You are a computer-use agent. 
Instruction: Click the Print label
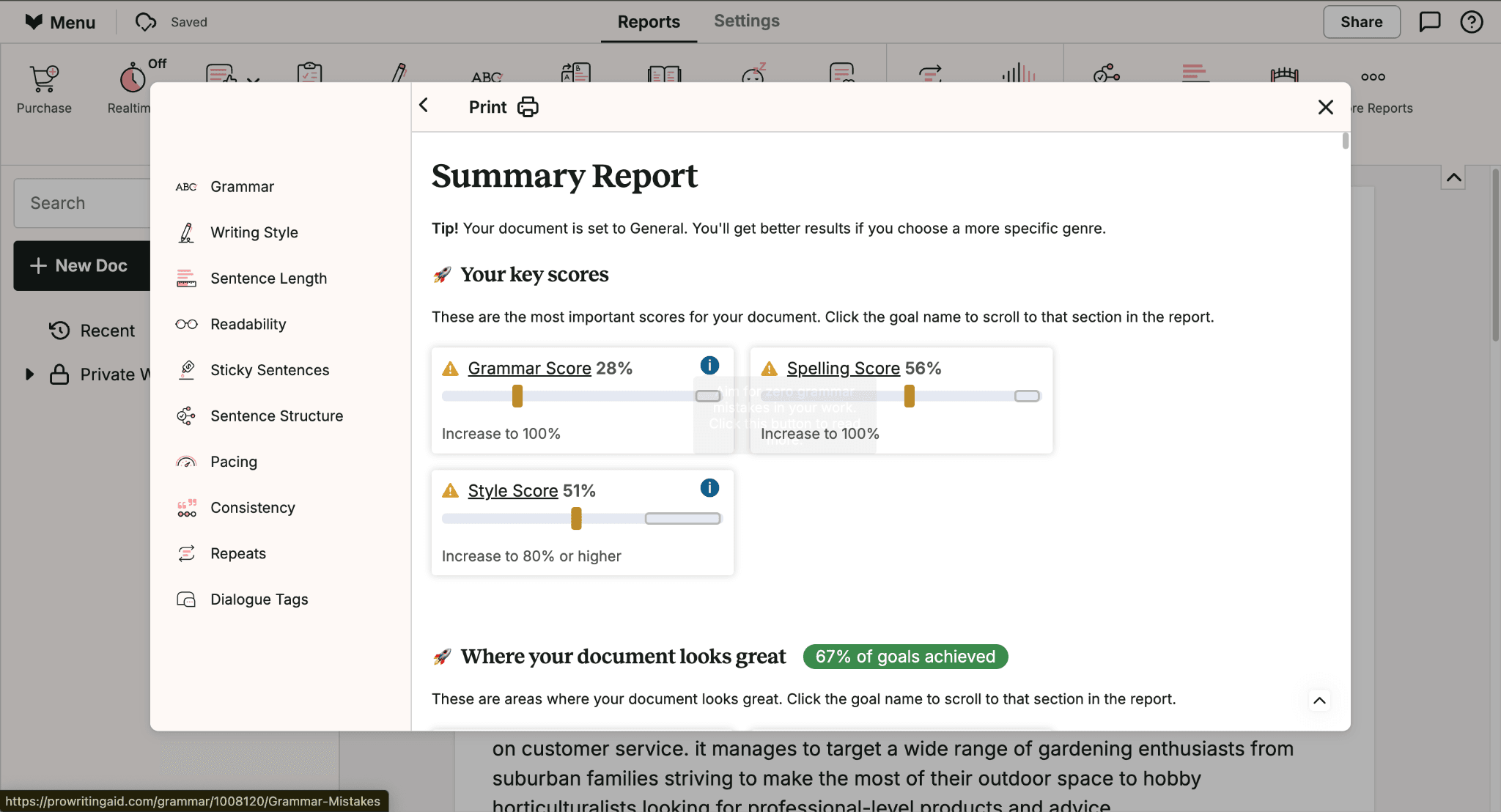point(487,107)
